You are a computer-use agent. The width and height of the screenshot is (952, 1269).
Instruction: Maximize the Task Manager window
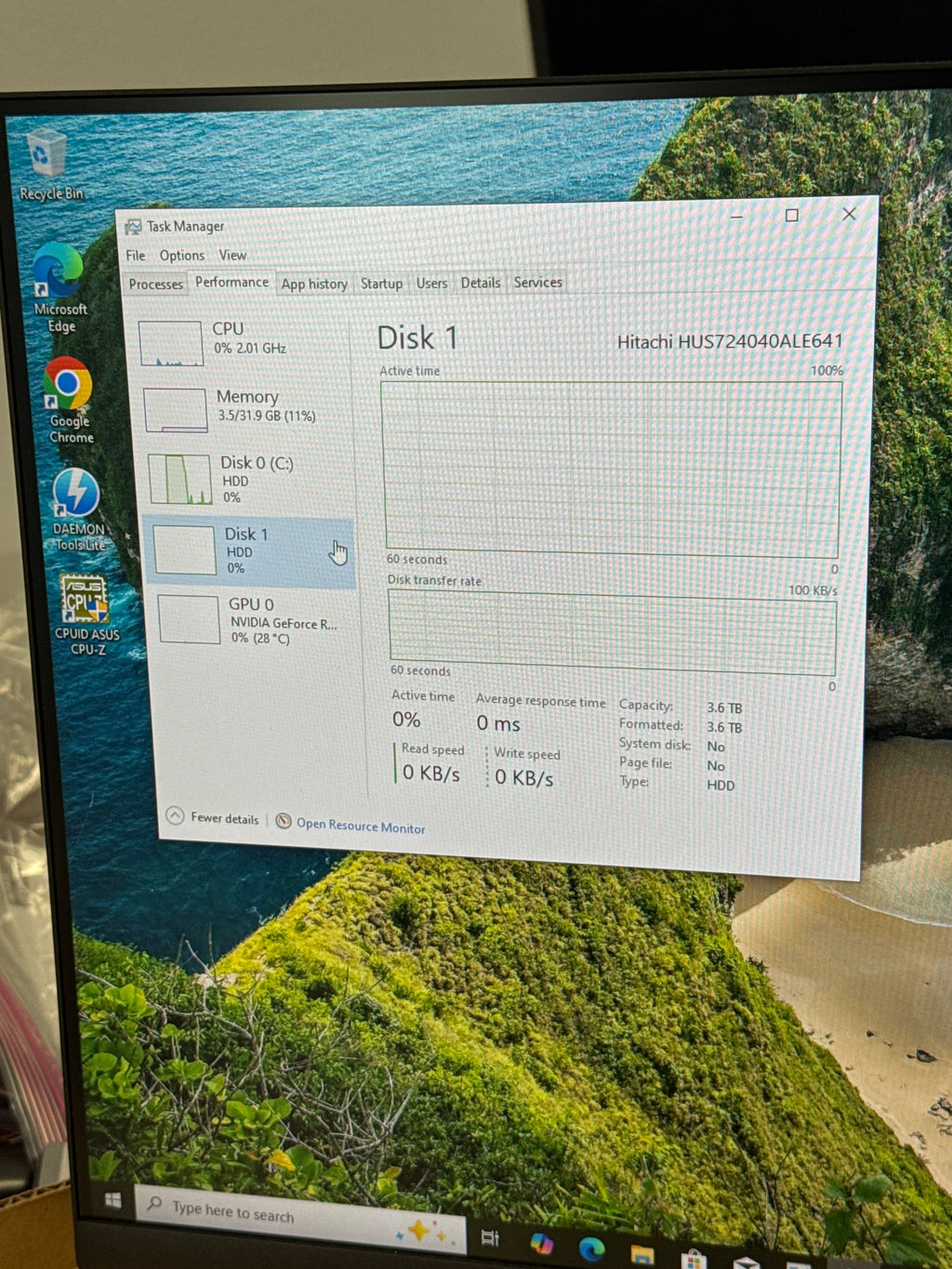tap(792, 215)
